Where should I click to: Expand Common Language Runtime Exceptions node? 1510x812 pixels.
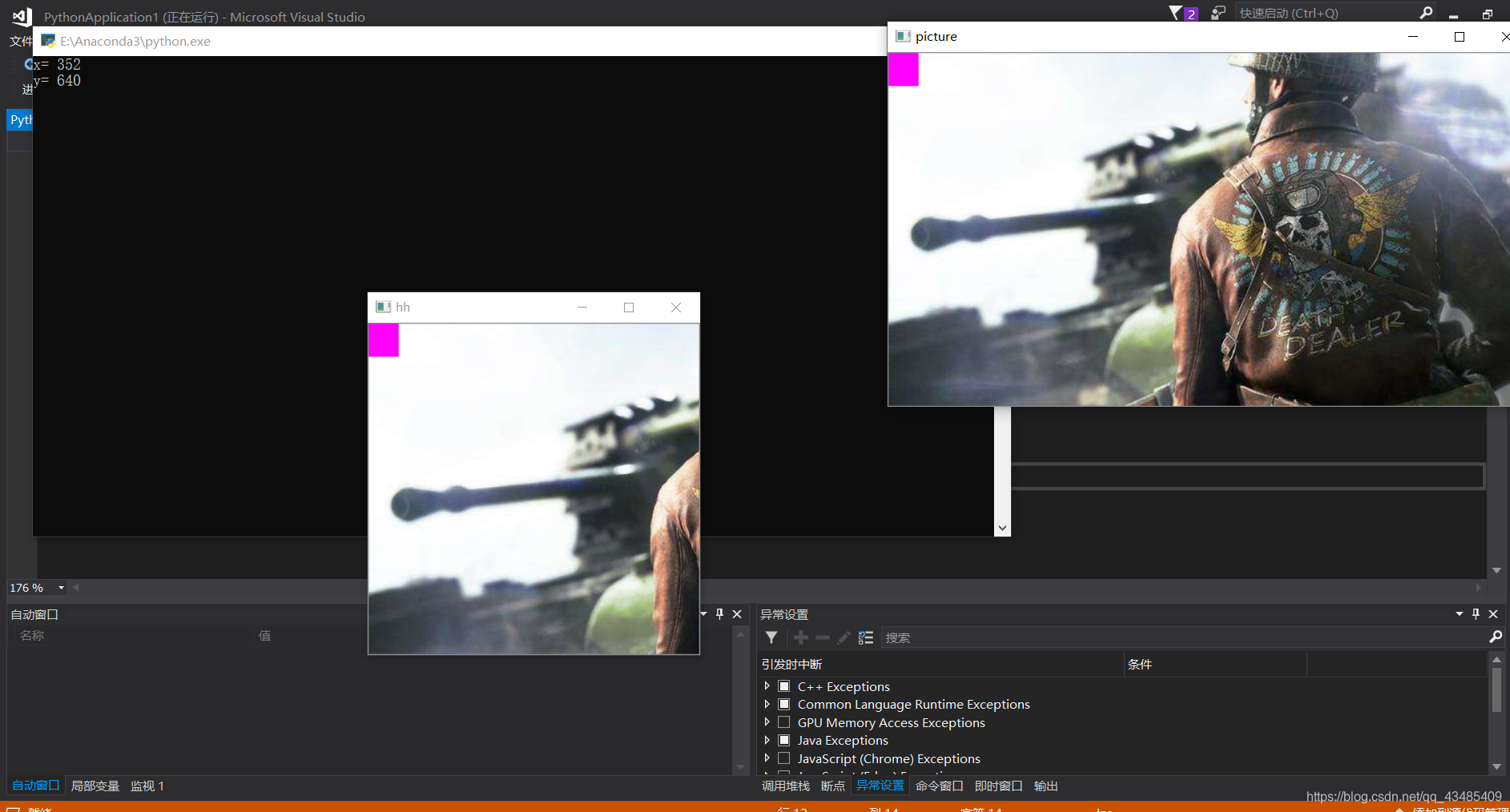point(767,704)
